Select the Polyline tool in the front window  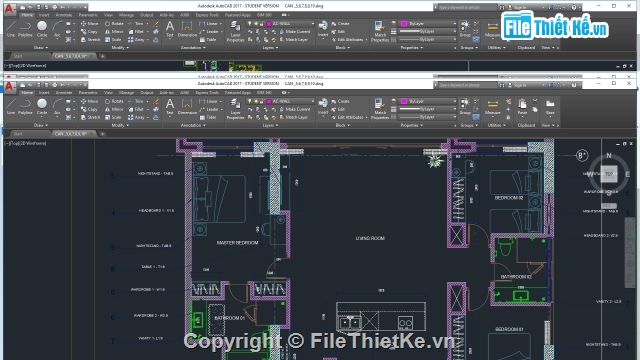coord(25,107)
